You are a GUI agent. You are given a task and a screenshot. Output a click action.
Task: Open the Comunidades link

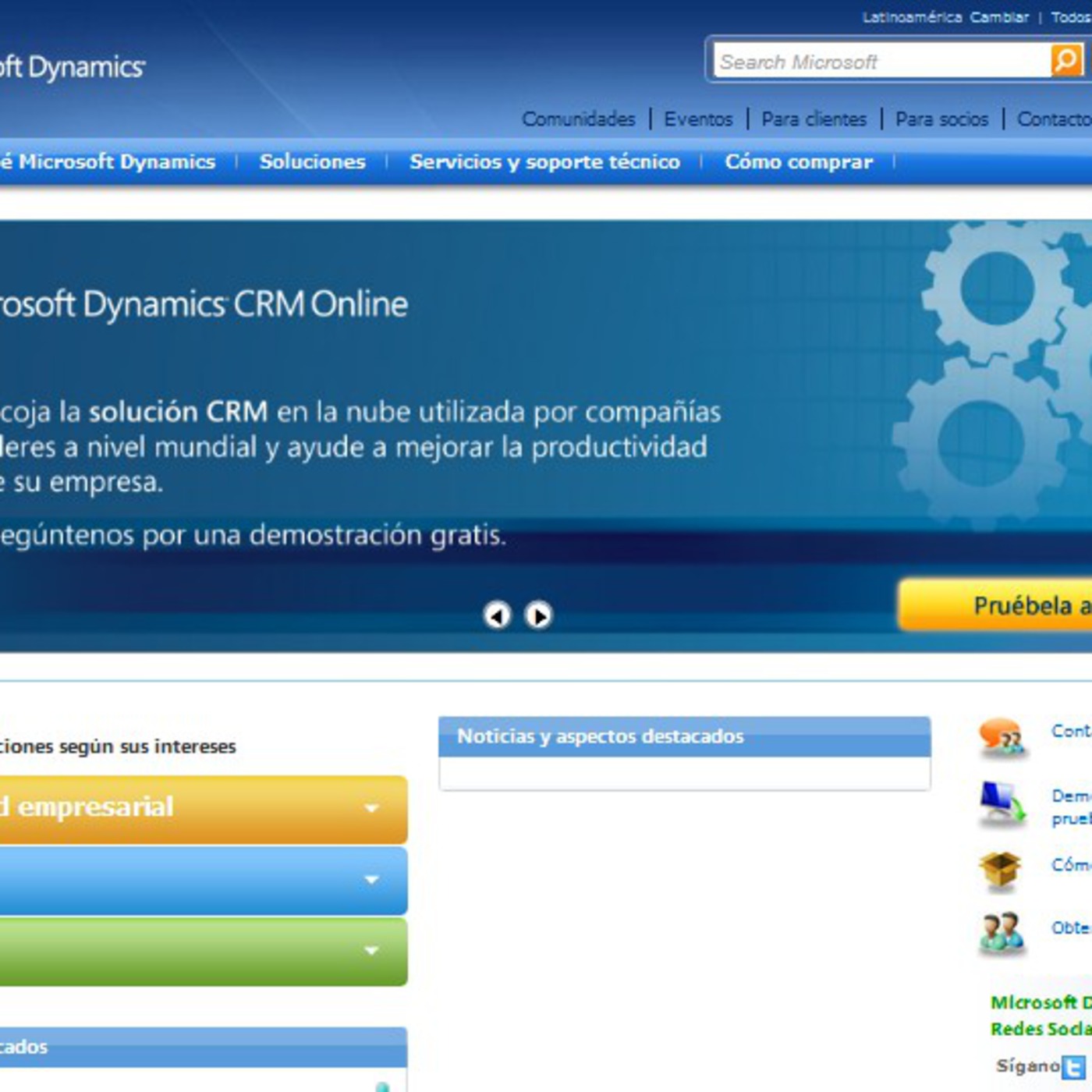579,119
